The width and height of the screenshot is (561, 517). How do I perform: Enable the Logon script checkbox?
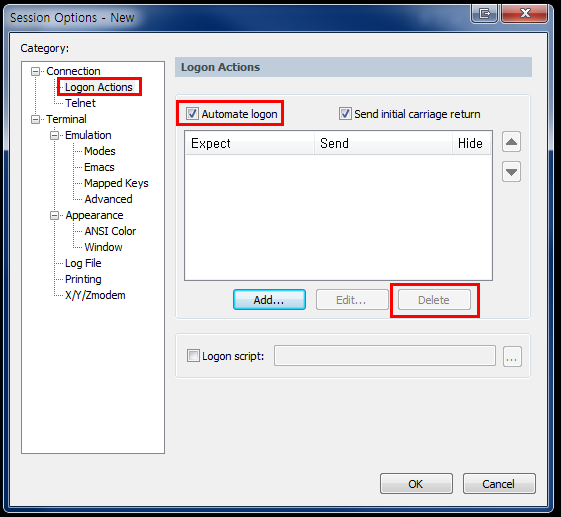tap(193, 356)
